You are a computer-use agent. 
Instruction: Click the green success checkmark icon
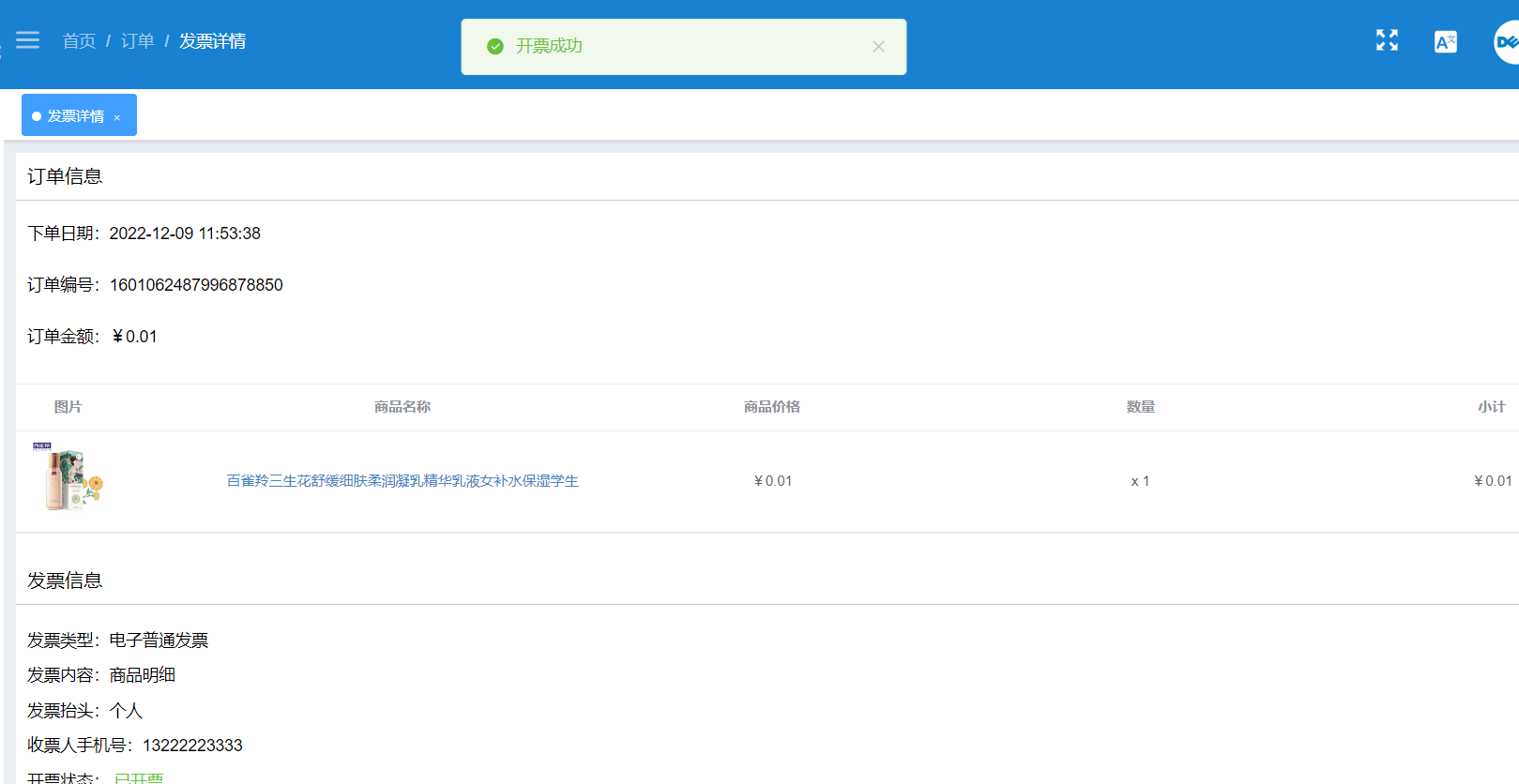coord(495,46)
